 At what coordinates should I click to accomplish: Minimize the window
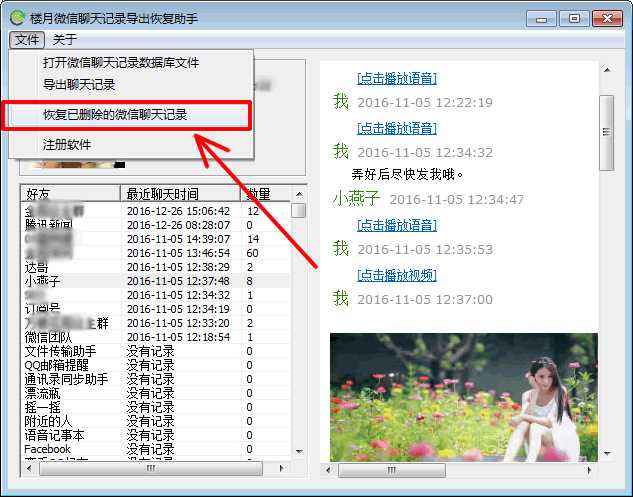[x=541, y=19]
